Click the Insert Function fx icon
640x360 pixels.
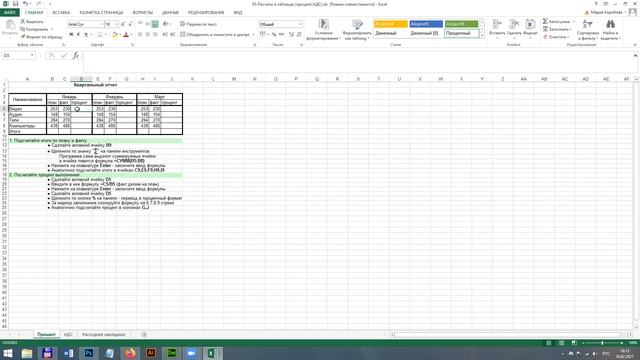click(76, 55)
